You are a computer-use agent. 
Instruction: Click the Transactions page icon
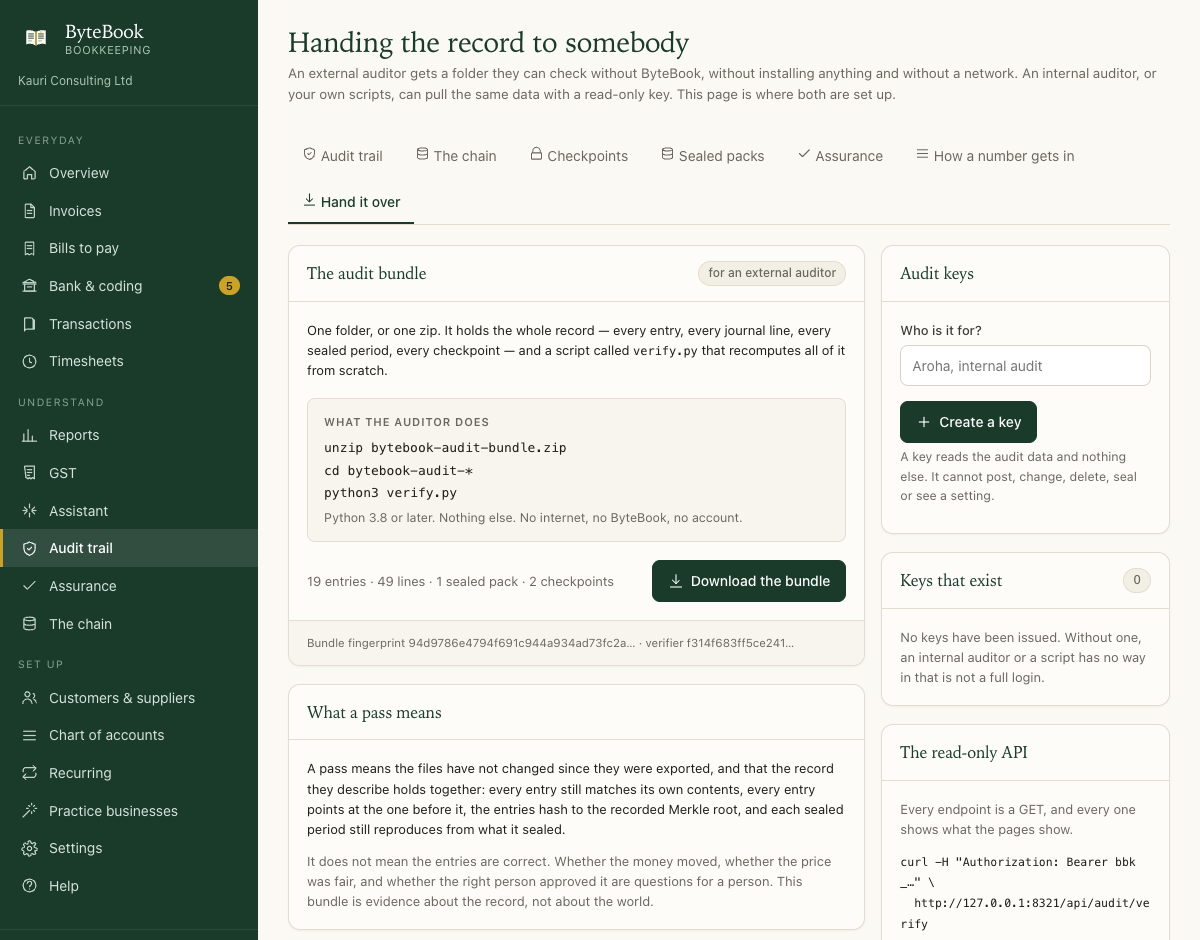point(30,324)
